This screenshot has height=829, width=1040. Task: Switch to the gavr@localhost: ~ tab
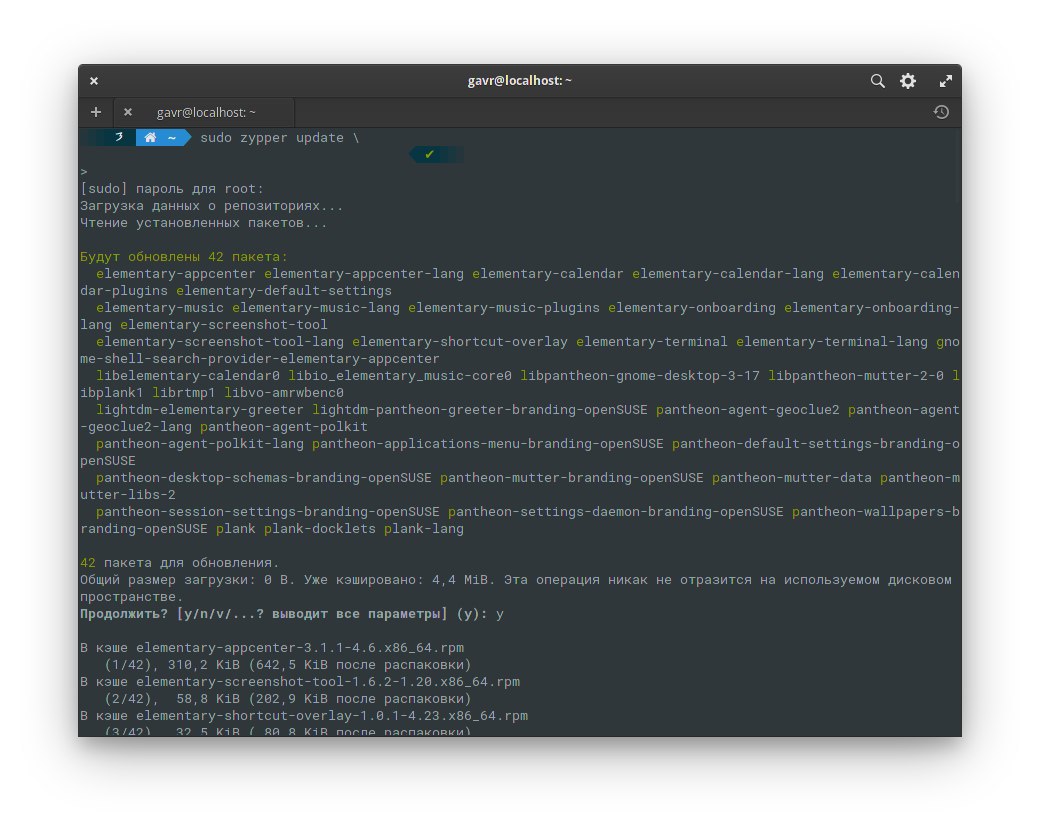click(x=206, y=113)
